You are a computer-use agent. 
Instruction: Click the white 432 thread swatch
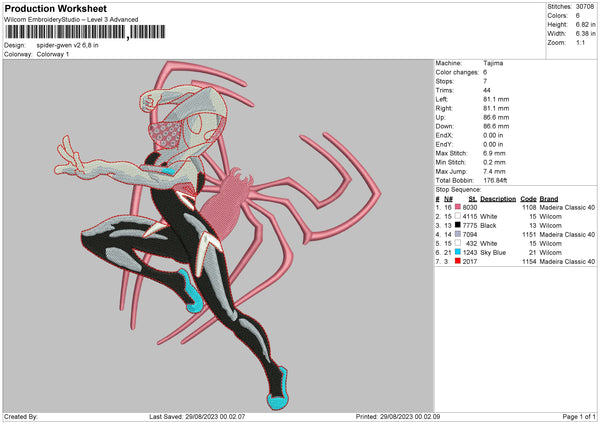point(458,243)
